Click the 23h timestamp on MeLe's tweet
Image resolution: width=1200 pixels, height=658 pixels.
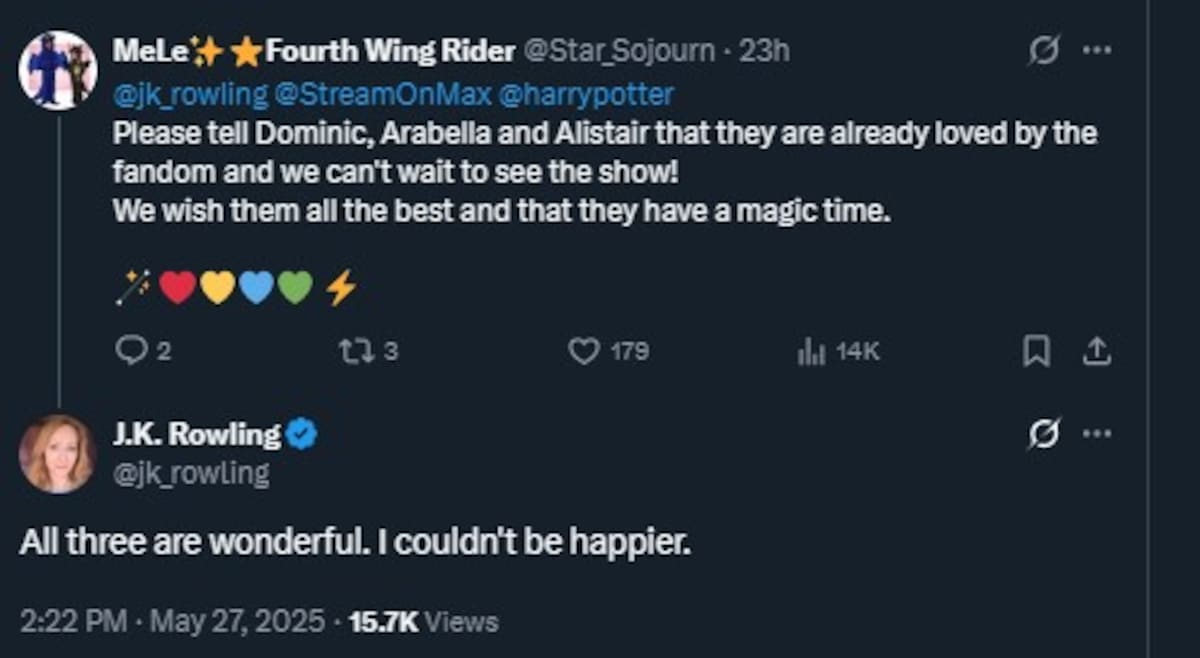point(764,51)
